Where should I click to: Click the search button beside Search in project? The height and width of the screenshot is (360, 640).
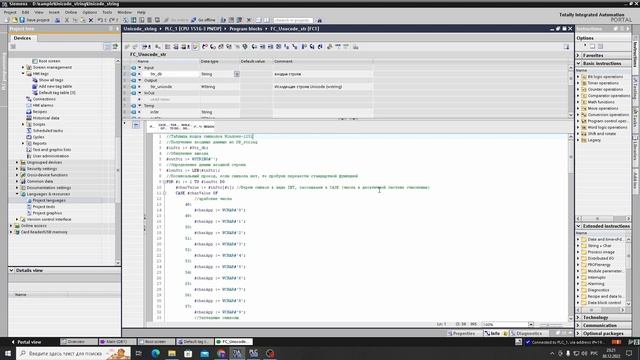pos(320,20)
